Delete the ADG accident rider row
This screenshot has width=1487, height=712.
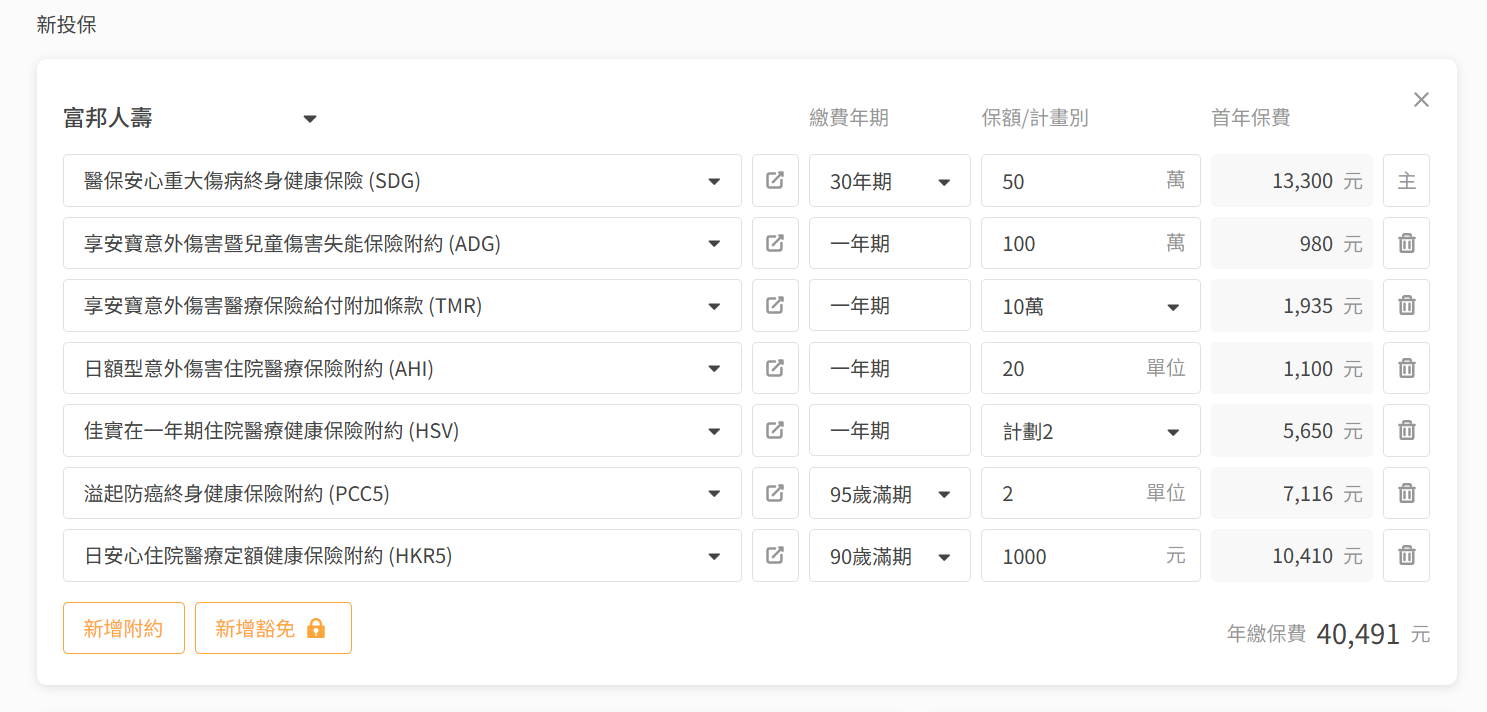(x=1406, y=243)
